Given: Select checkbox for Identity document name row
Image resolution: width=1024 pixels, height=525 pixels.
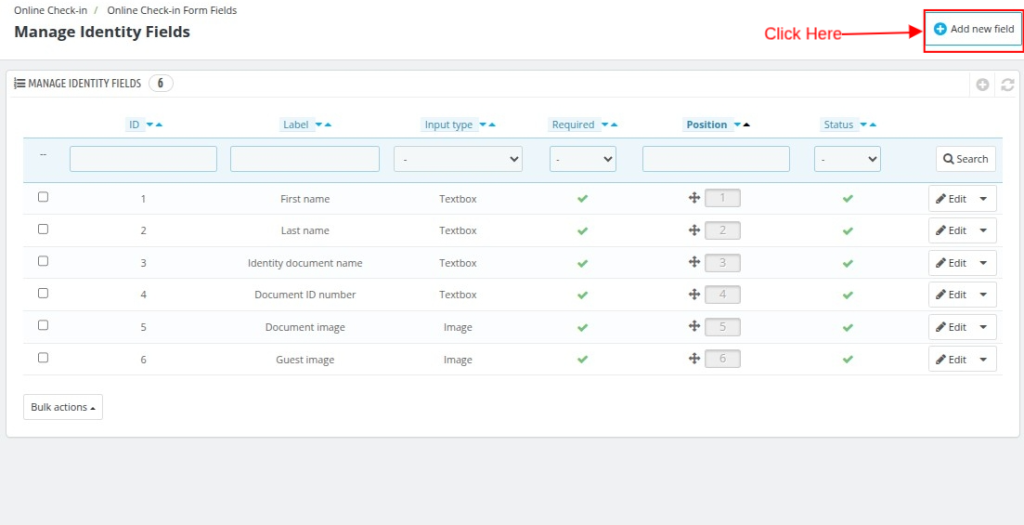Looking at the screenshot, I should coord(43,261).
